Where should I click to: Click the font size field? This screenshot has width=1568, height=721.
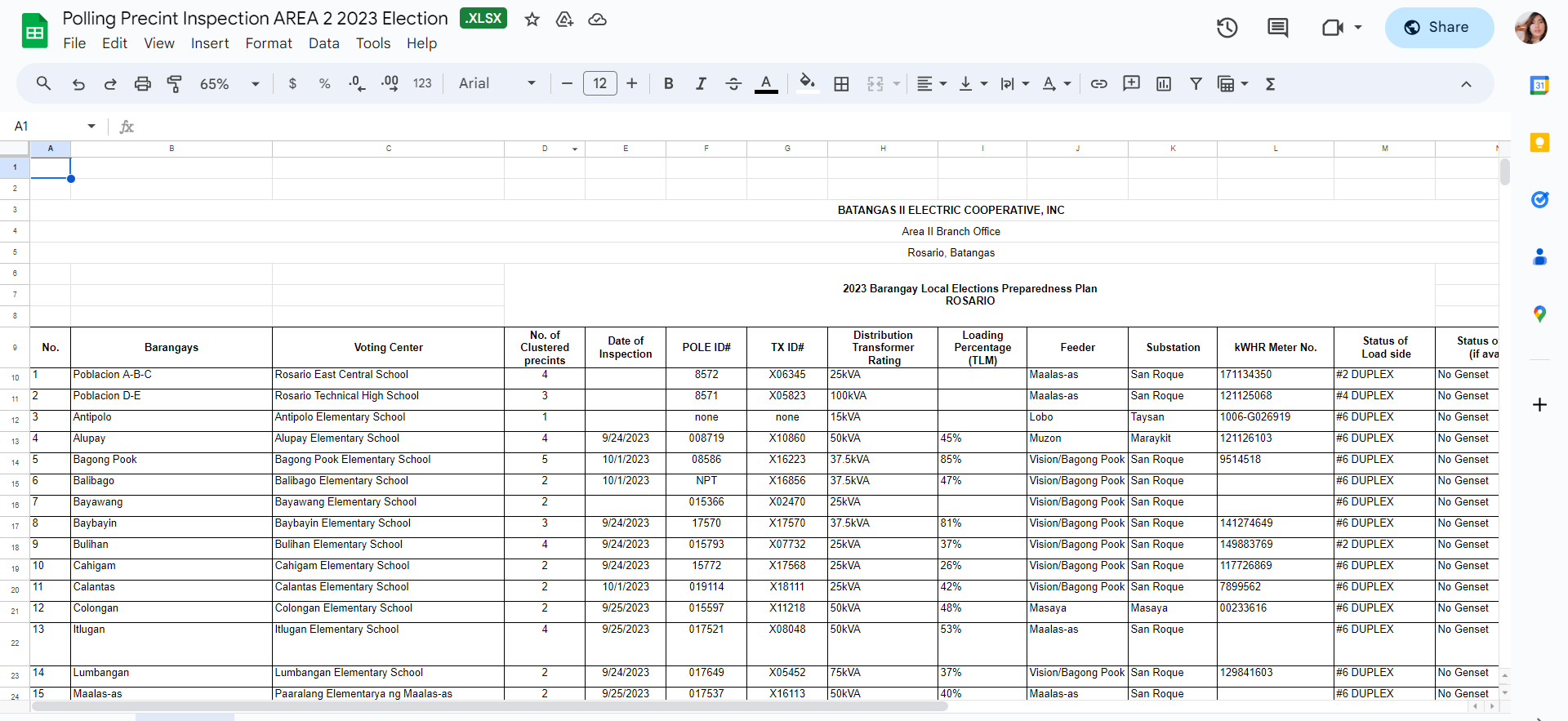[x=599, y=83]
